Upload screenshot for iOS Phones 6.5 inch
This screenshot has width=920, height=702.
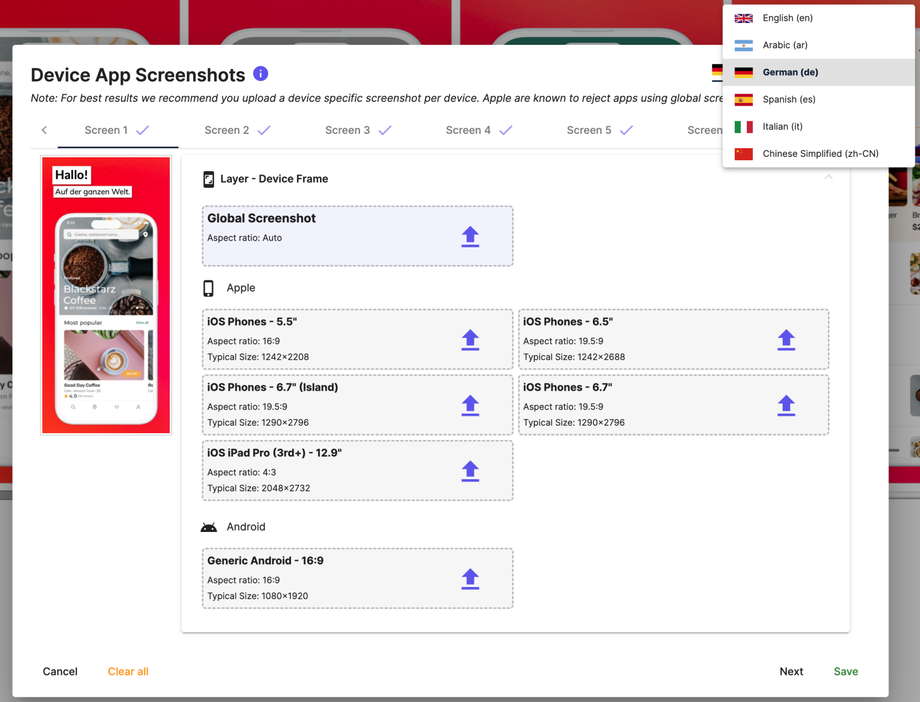pyautogui.click(x=786, y=340)
